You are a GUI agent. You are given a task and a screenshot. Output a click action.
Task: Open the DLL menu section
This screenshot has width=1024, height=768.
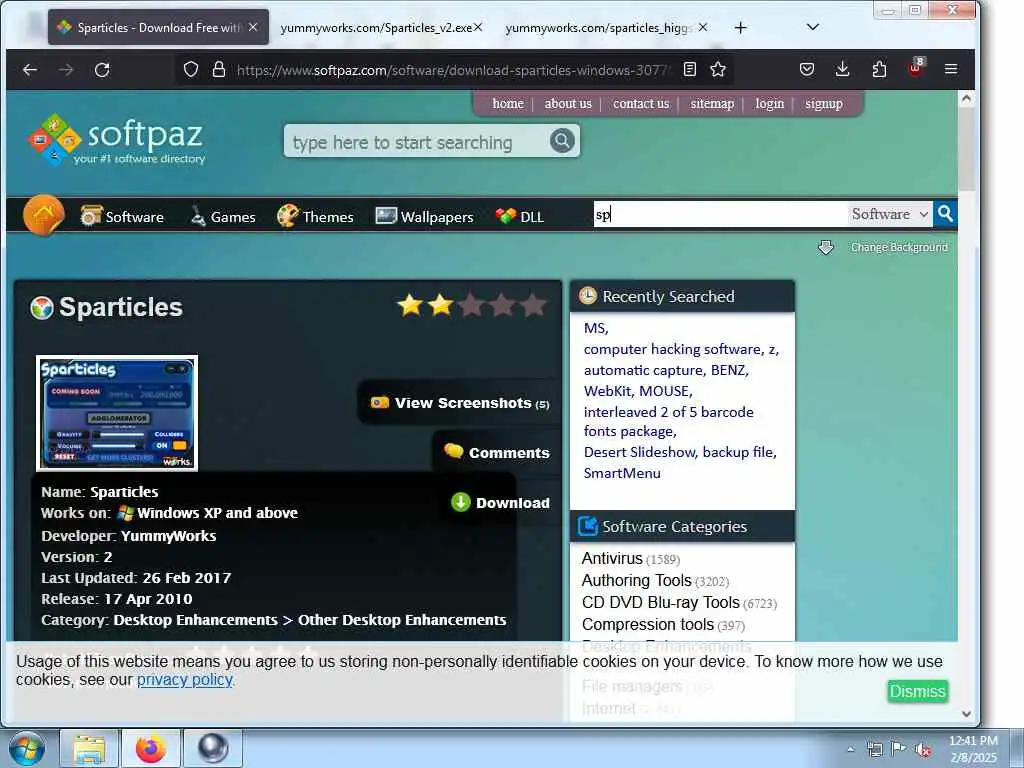coord(520,216)
